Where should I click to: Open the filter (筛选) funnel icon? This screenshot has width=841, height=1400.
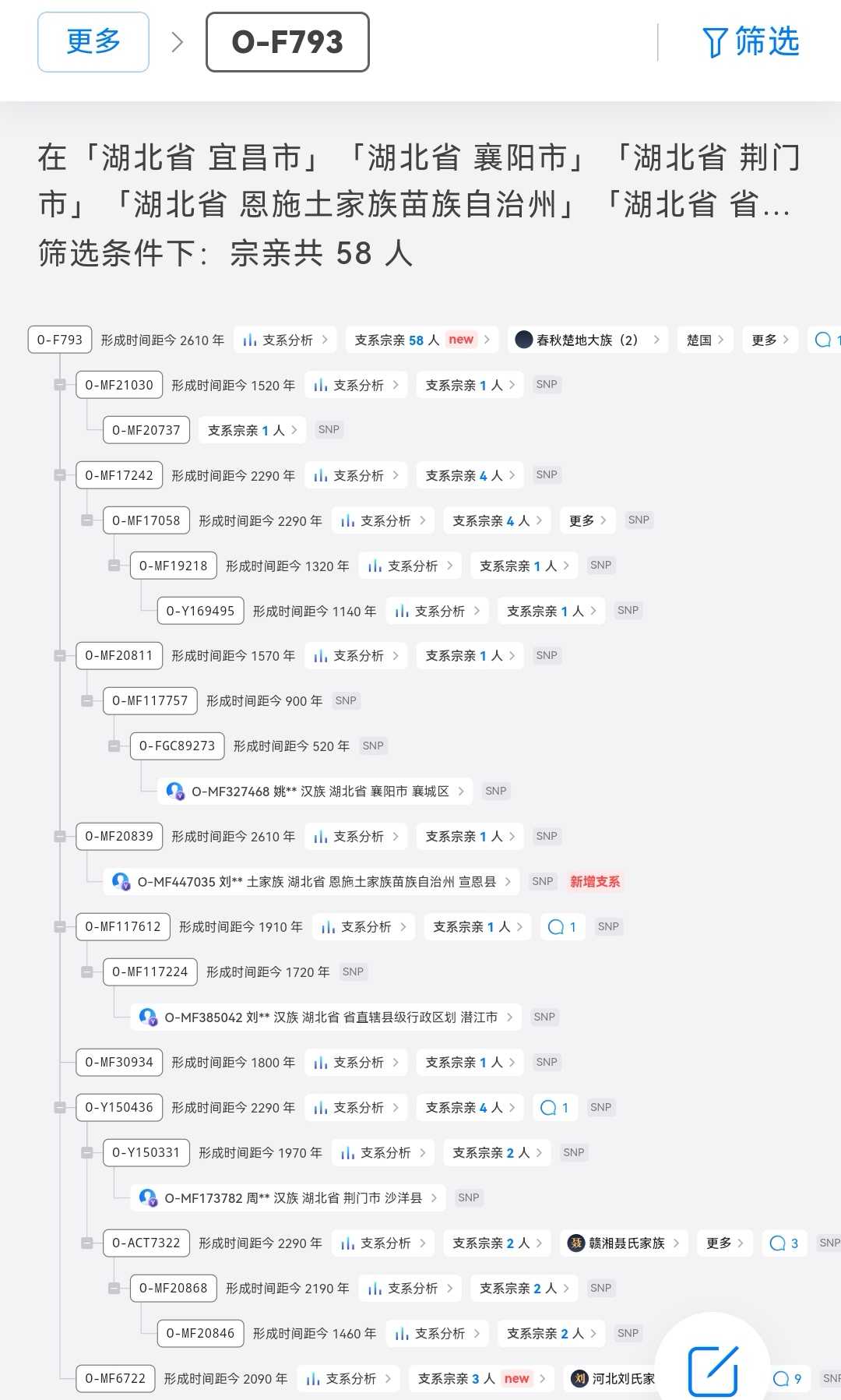tap(714, 43)
